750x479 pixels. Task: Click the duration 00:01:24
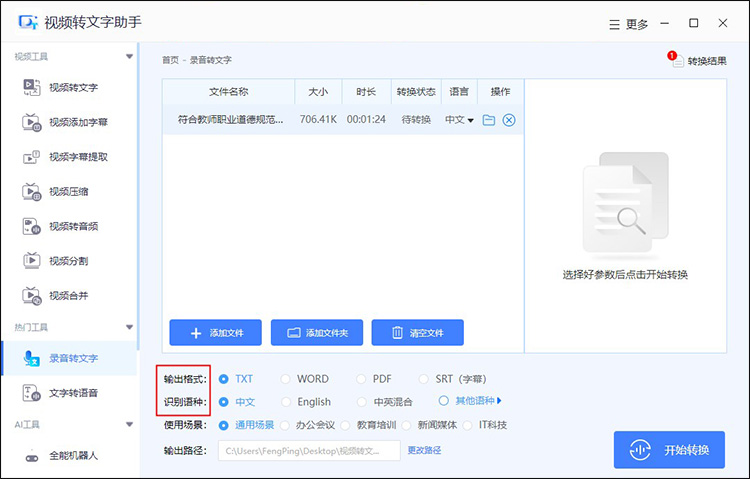click(x=366, y=120)
